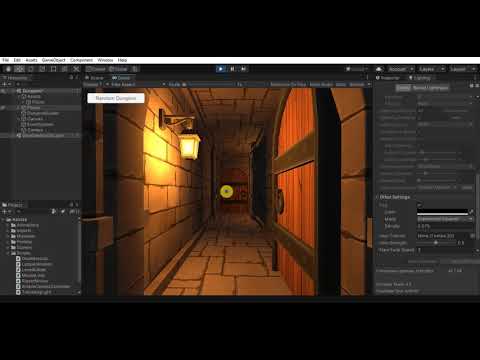The height and width of the screenshot is (360, 480).
Task: Select the Rect tool in toolbar
Action: (x=53, y=69)
